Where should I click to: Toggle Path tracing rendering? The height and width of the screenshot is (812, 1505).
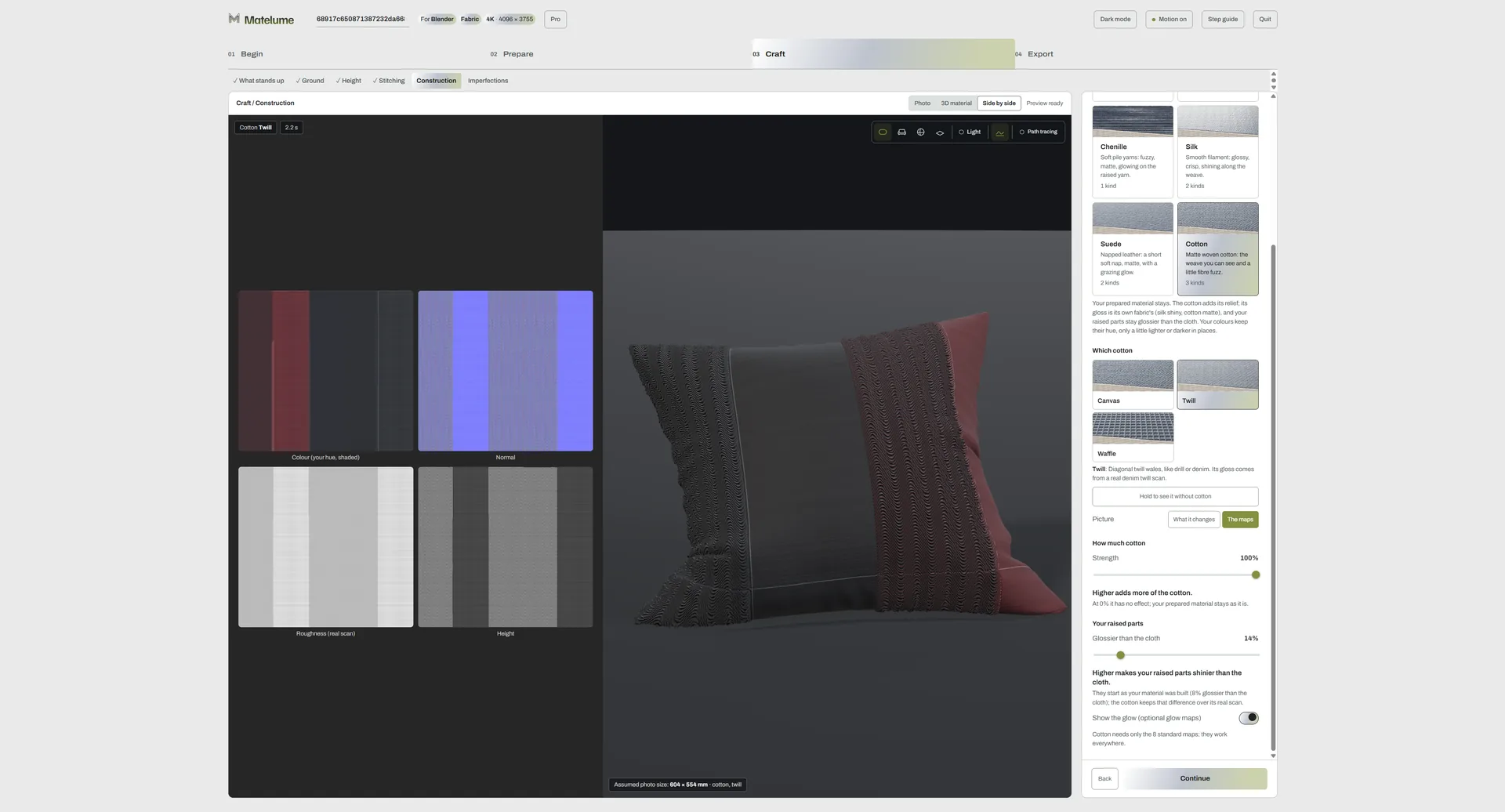[x=1038, y=132]
